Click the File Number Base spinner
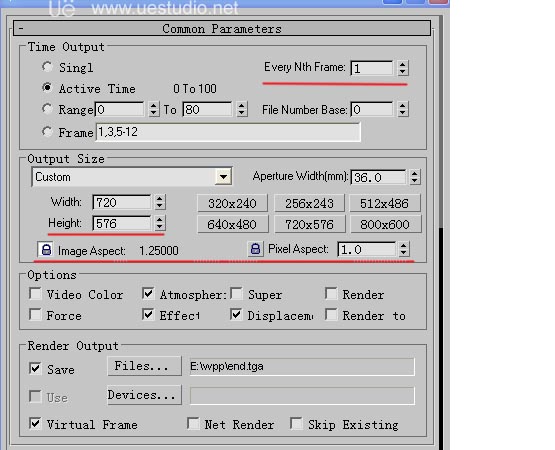The width and height of the screenshot is (555, 450). click(402, 109)
